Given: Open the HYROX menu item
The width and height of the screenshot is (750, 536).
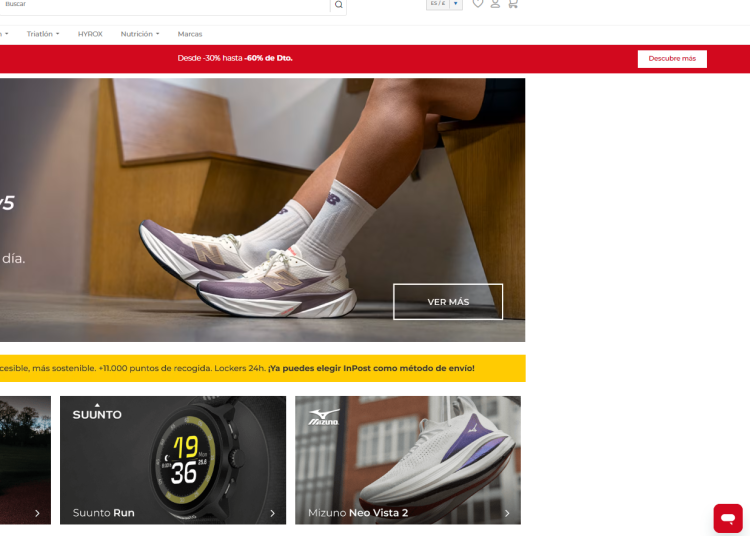Looking at the screenshot, I should 90,34.
